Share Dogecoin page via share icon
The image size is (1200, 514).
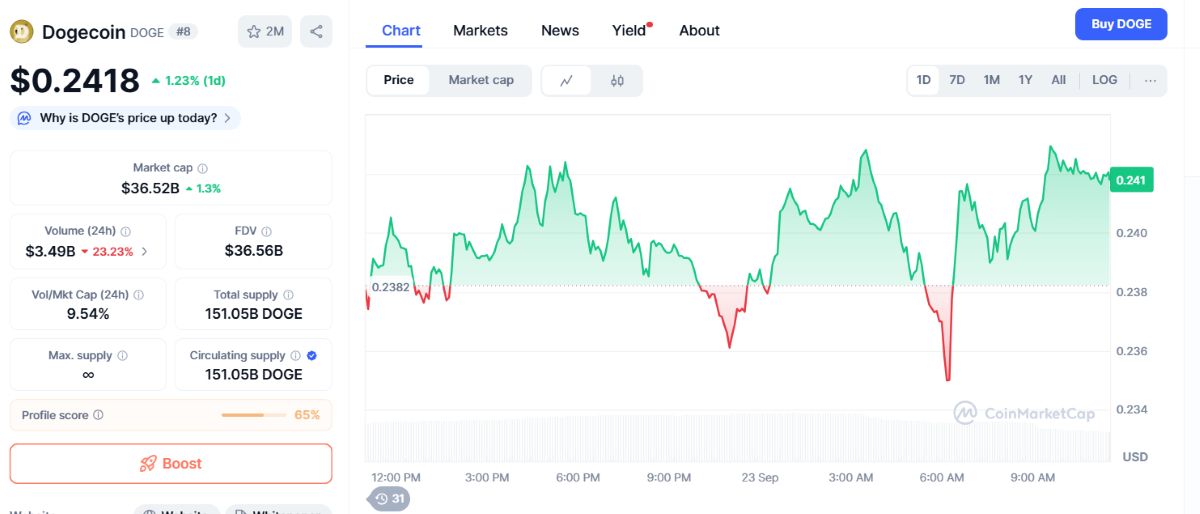click(316, 31)
